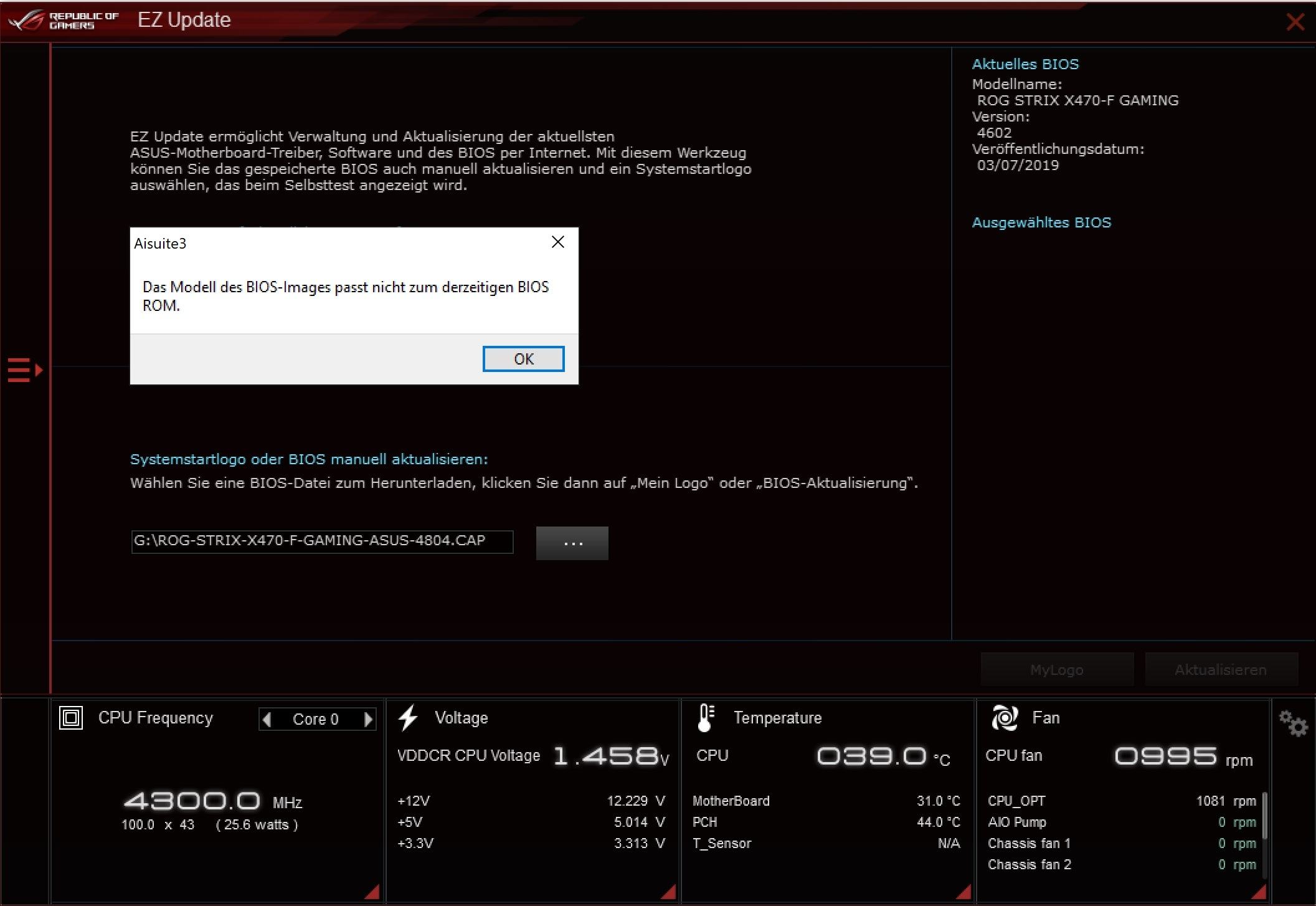Viewport: 1316px width, 906px height.
Task: Expand the Temperature panel using the red corner triangle
Action: click(963, 892)
